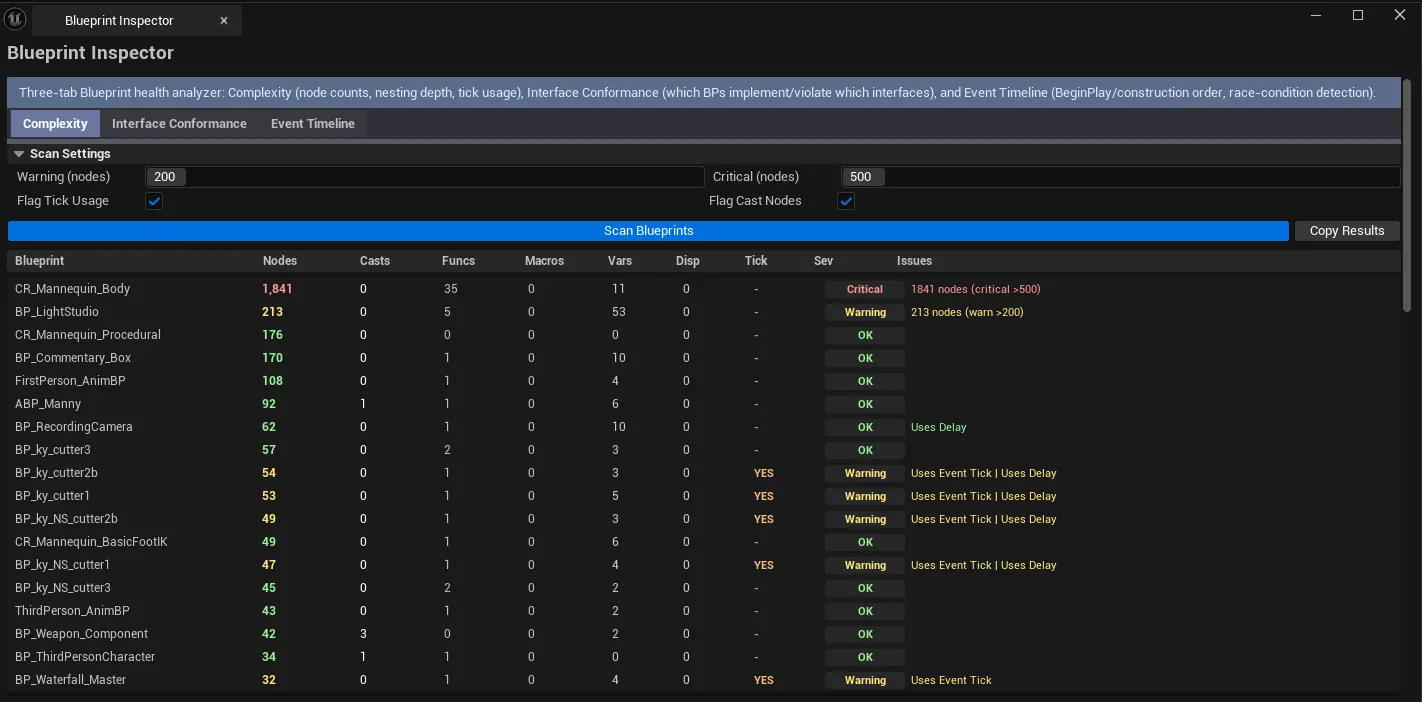Viewport: 1422px width, 702px height.
Task: Click the 1,841 node count value
Action: tap(277, 289)
